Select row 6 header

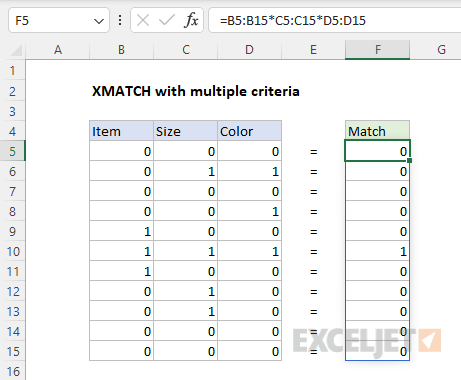[x=13, y=171]
